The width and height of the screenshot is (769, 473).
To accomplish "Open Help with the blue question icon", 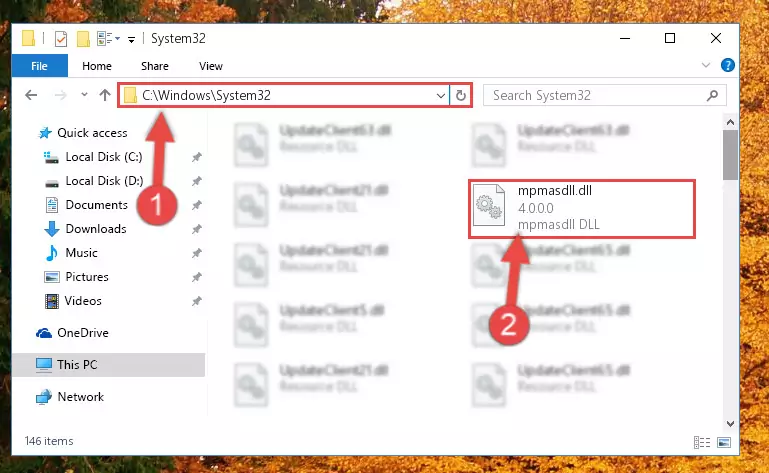I will pos(727,65).
